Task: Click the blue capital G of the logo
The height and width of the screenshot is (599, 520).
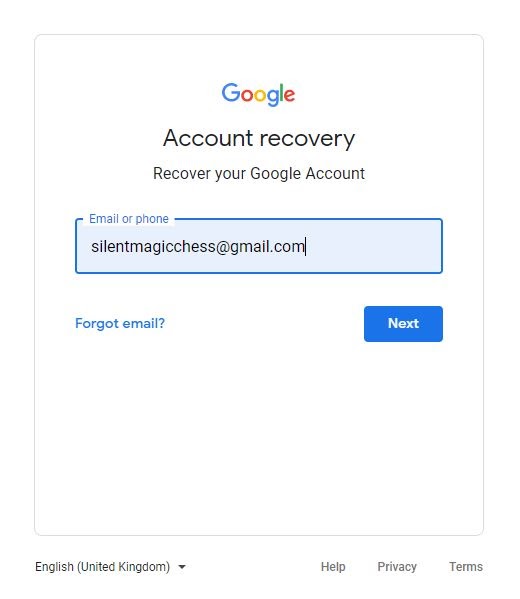Action: [x=231, y=92]
